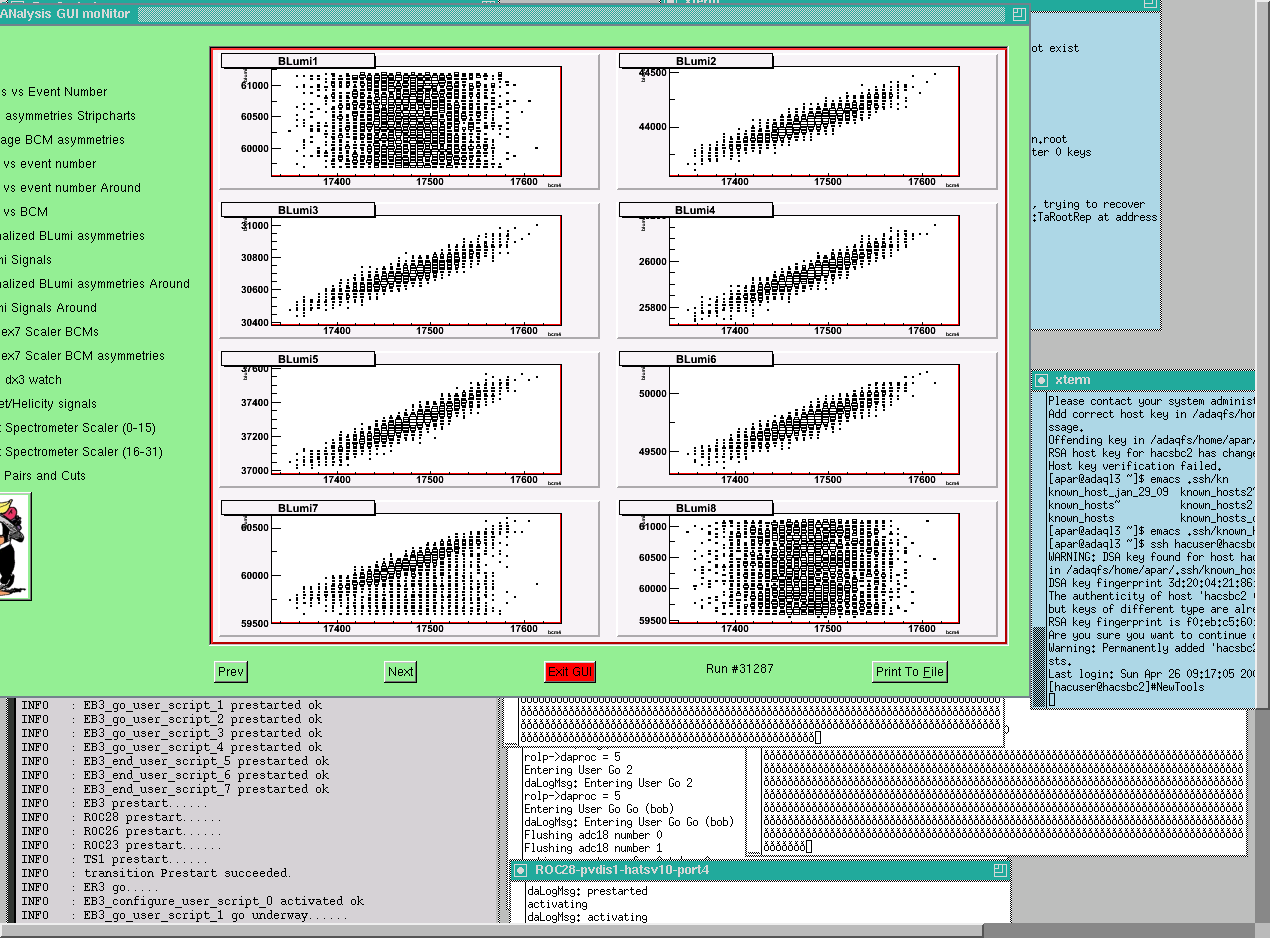
Task: Click the BLumi8 plot title box
Action: [696, 508]
